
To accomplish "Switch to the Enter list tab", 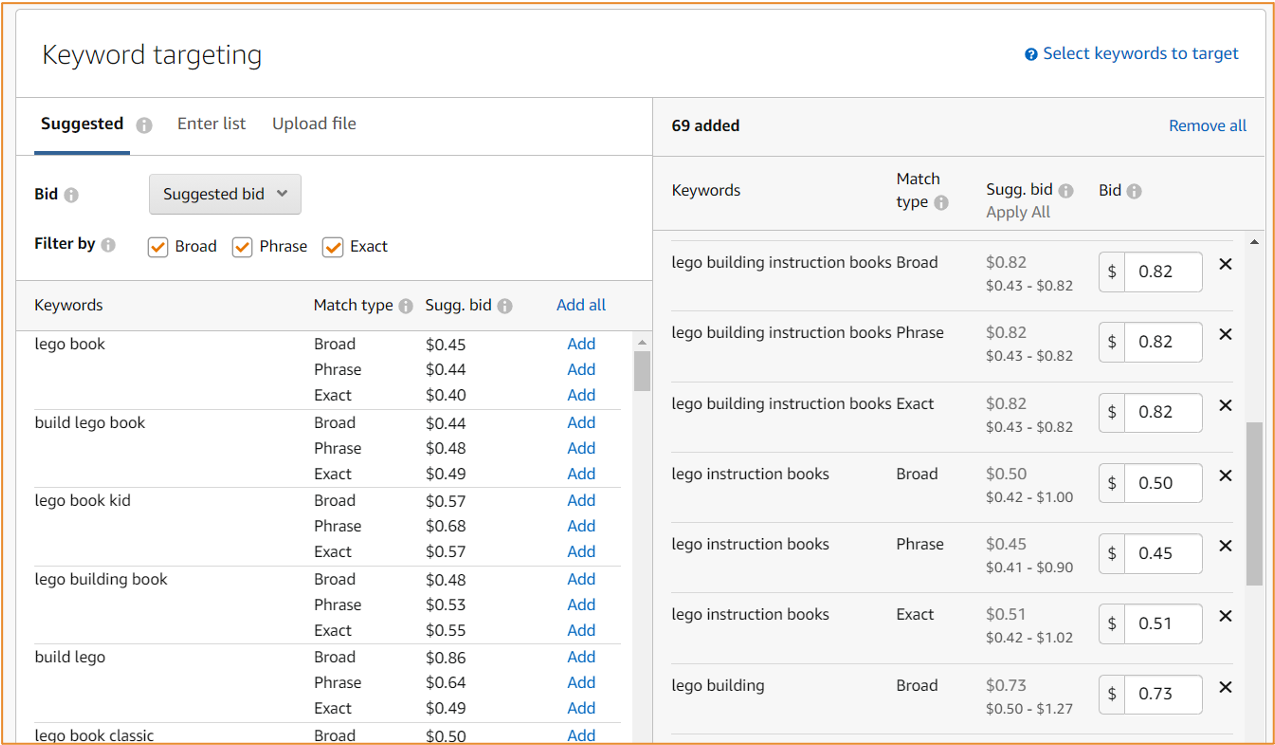I will [211, 123].
